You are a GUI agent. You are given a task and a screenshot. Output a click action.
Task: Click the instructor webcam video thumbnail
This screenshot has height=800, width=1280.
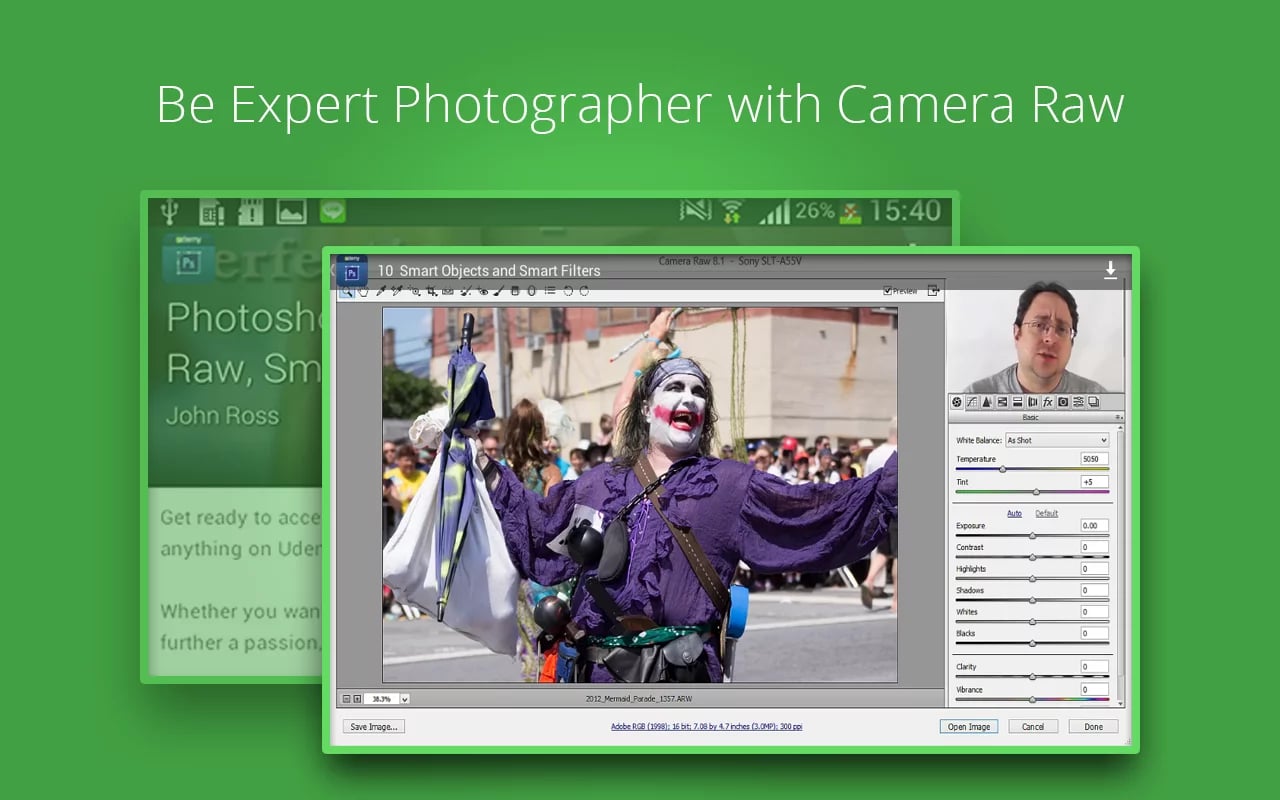click(x=1035, y=337)
